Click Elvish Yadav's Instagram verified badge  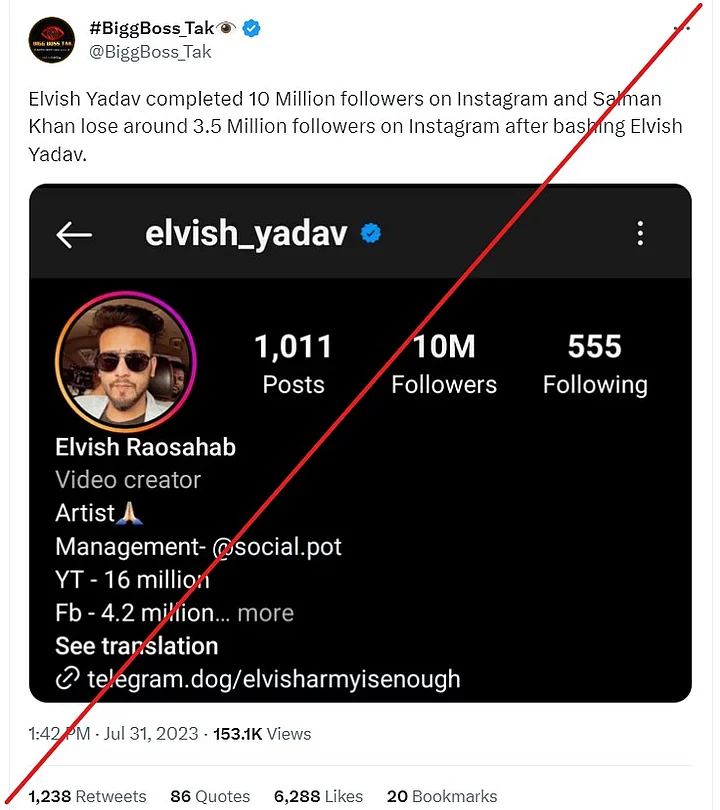tap(371, 234)
